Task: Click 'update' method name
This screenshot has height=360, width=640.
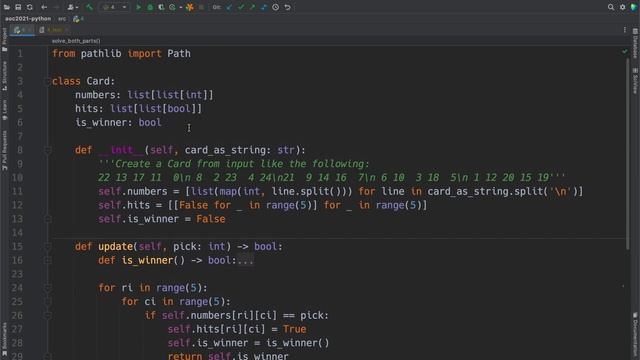Action: tap(116, 247)
